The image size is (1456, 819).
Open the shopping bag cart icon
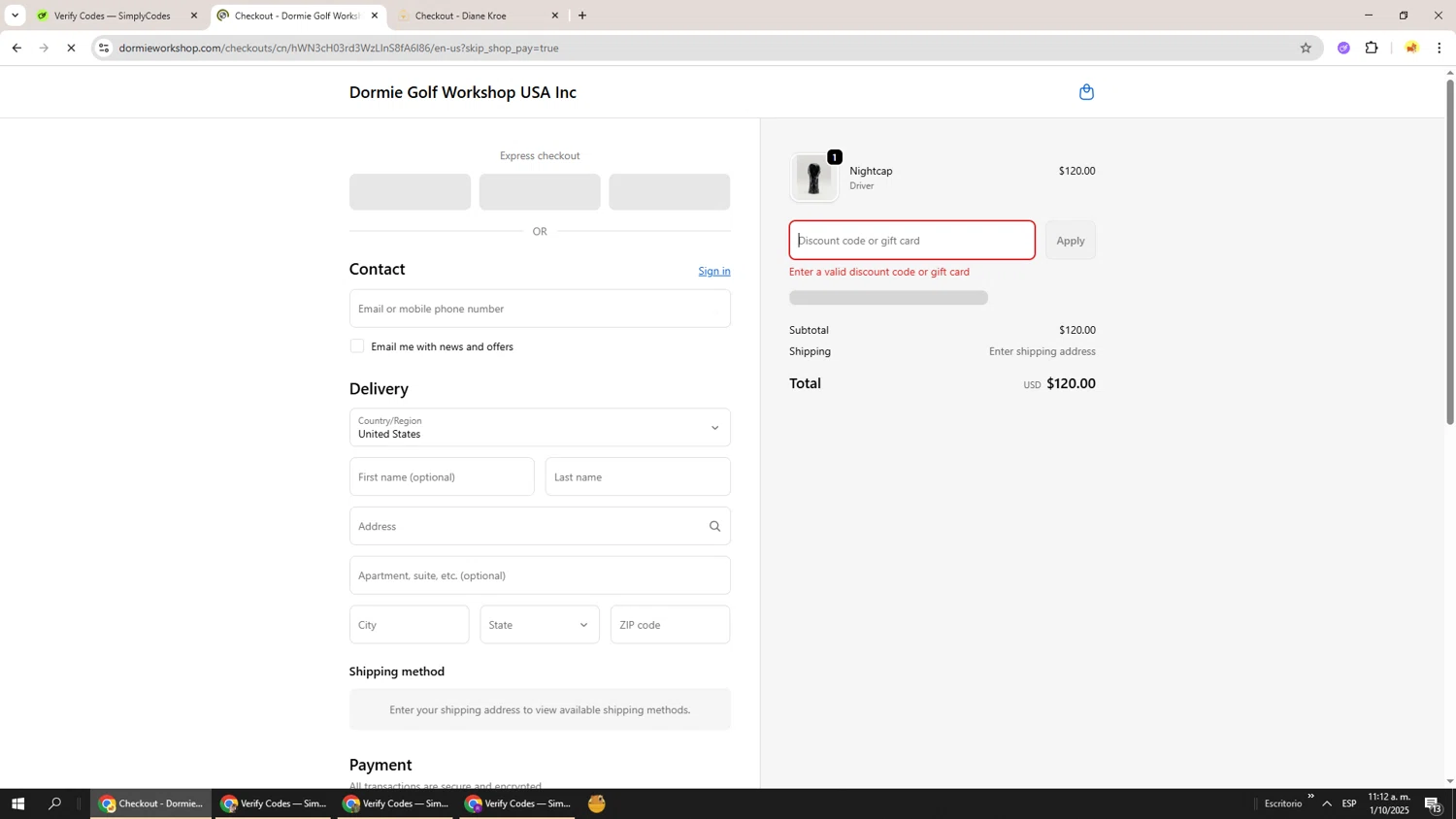1086,92
